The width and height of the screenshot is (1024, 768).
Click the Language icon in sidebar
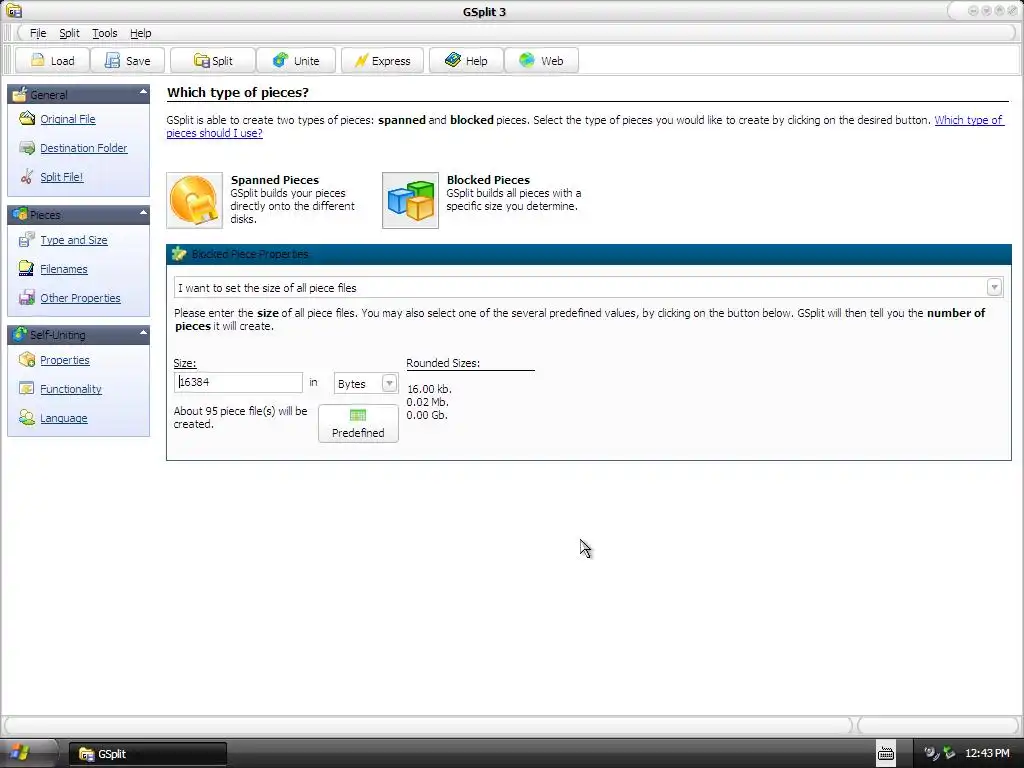click(x=27, y=417)
